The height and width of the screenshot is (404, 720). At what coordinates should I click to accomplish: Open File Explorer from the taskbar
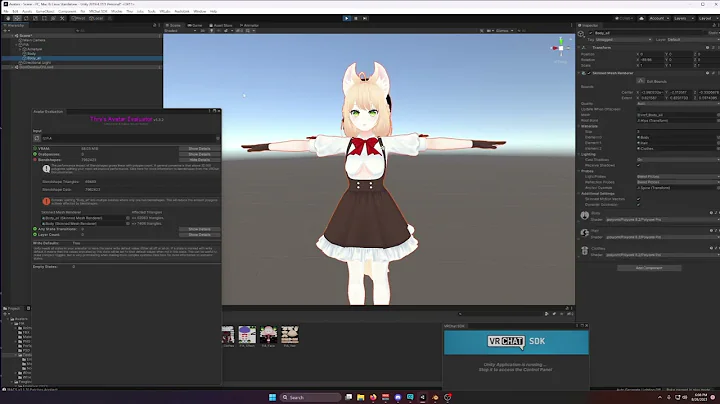coord(360,397)
